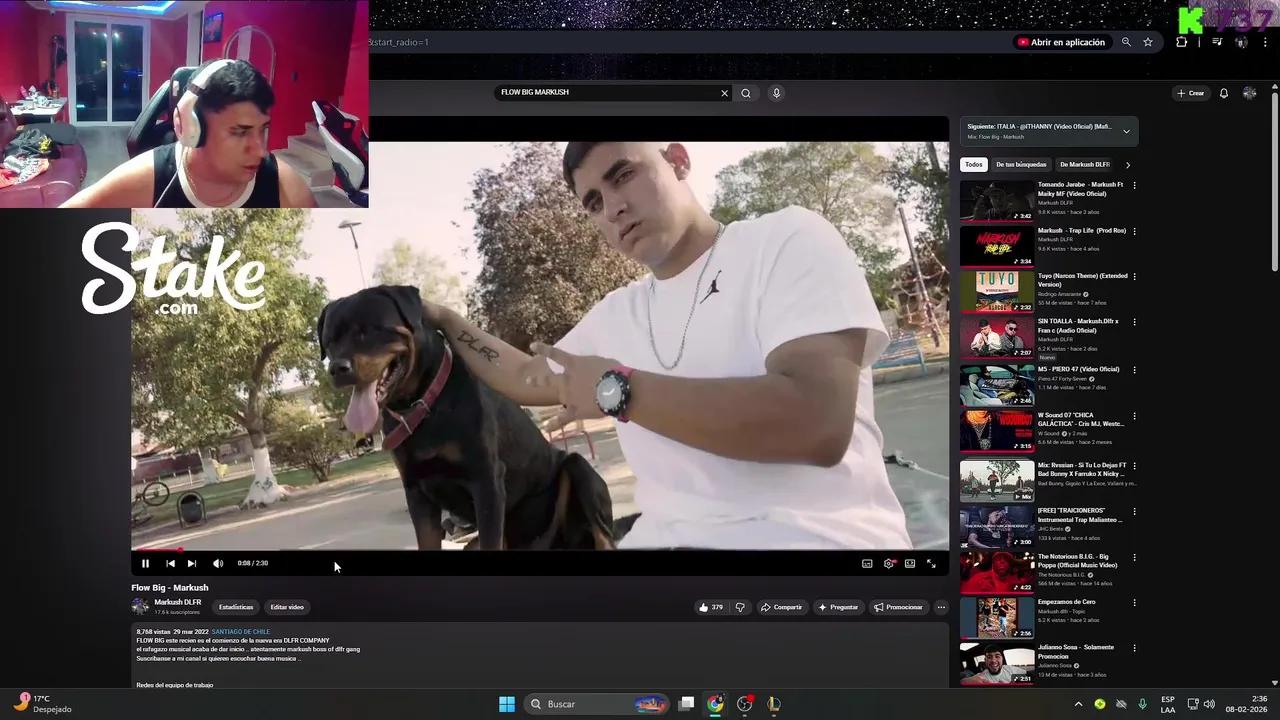
Task: Open Chrome from the taskbar
Action: [x=715, y=704]
